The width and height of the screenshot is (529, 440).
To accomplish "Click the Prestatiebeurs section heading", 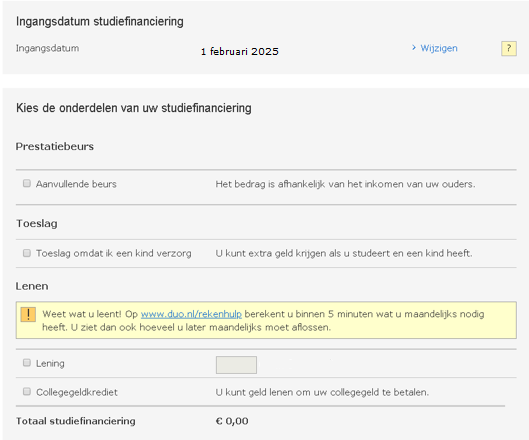I will pos(55,146).
